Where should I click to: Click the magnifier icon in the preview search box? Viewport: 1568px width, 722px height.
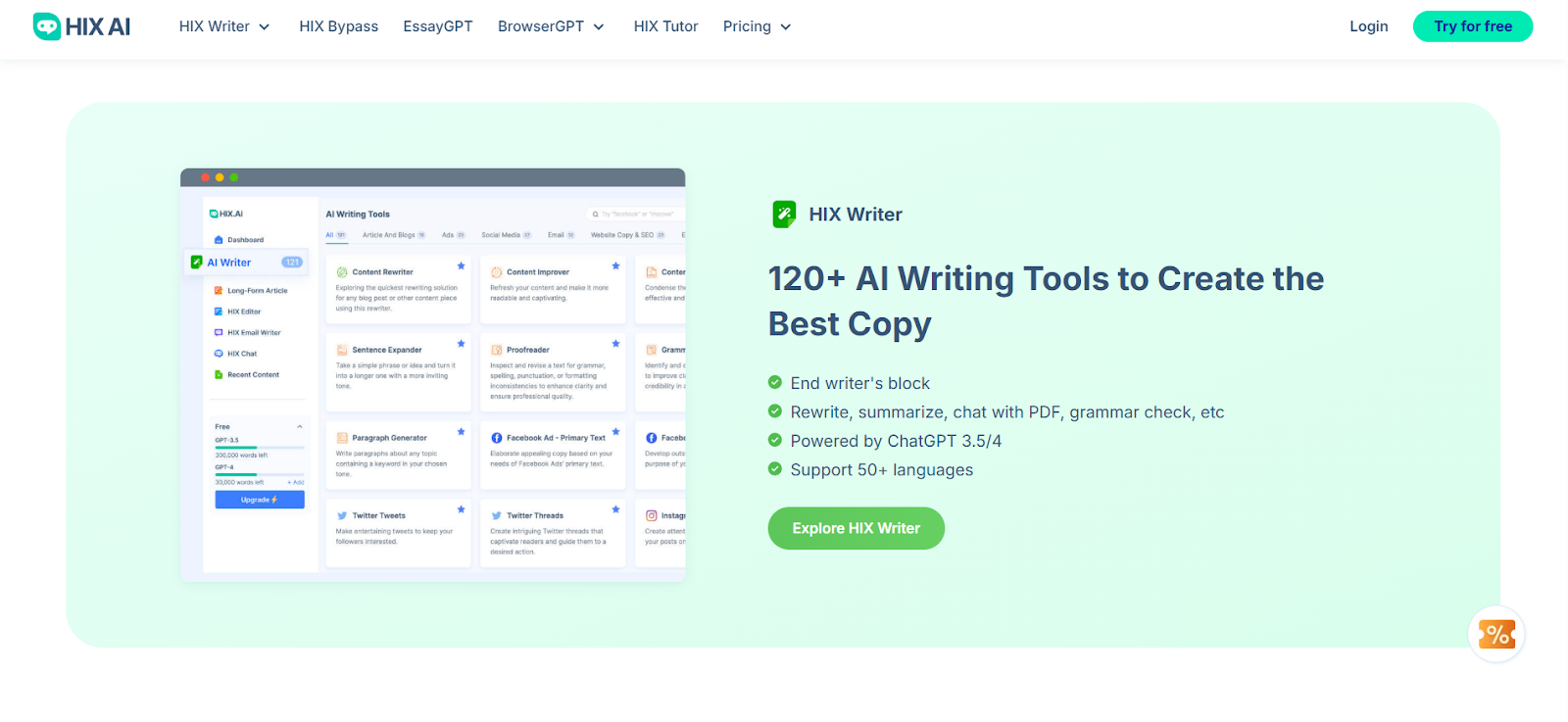(x=595, y=214)
